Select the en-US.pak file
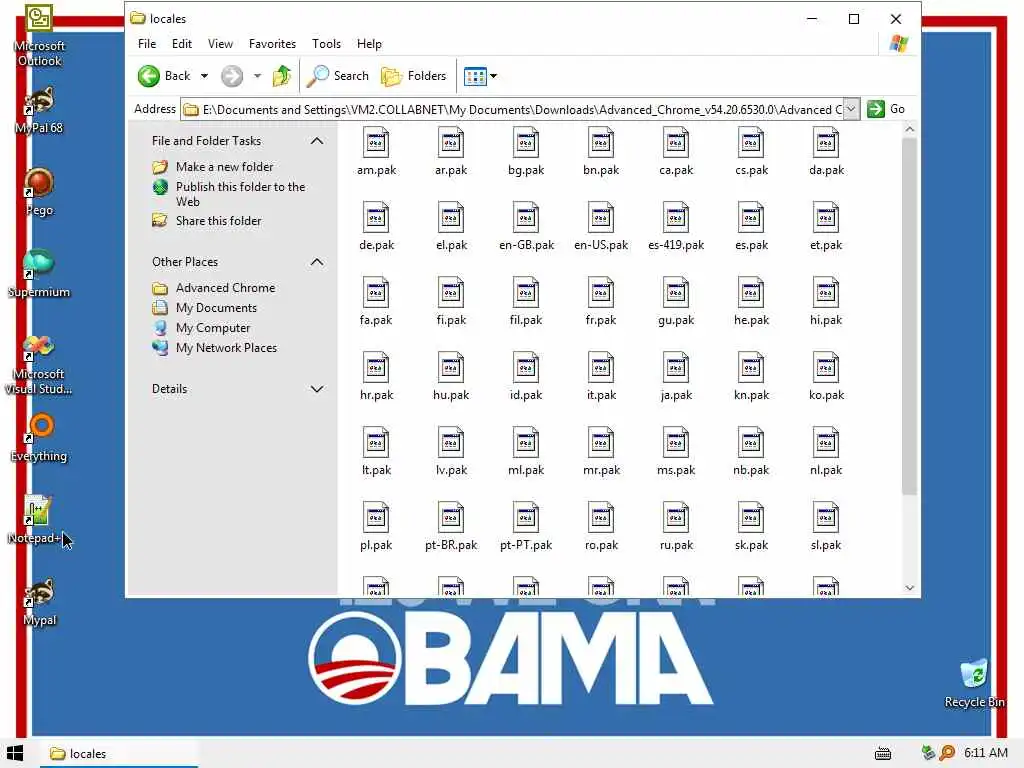The image size is (1024, 768). (x=601, y=228)
